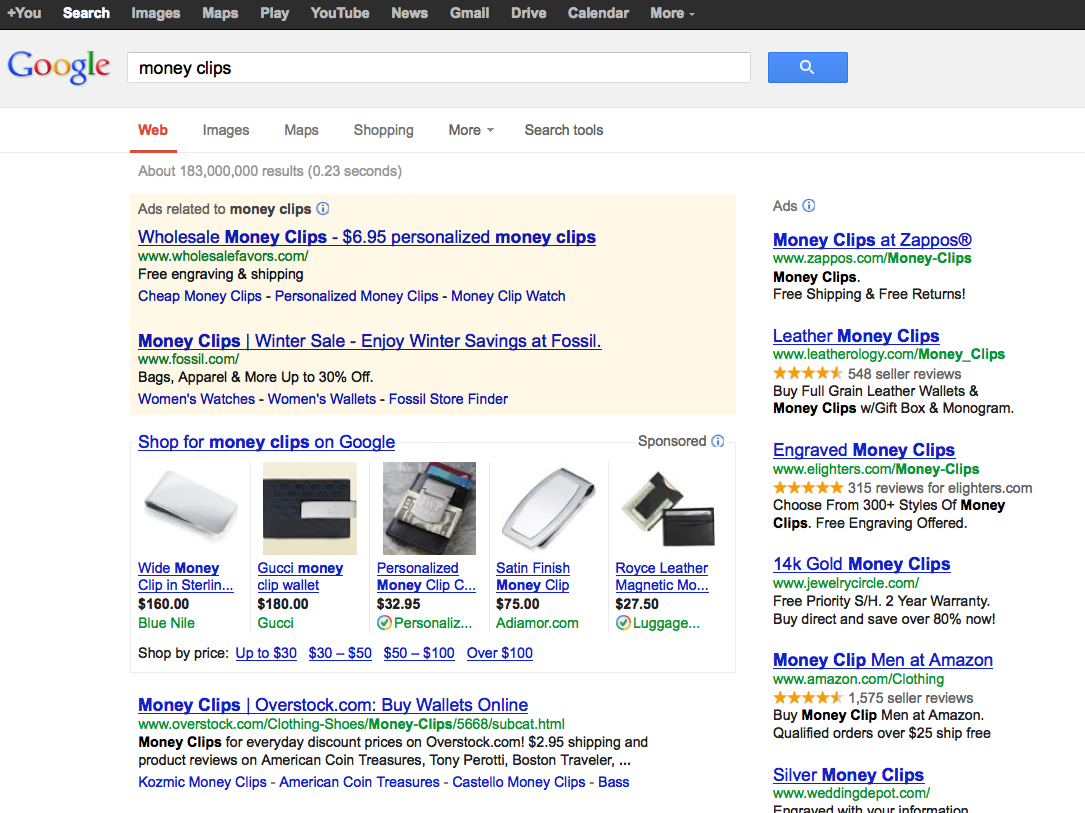Open 14k Gold Money Clips ad
The image size is (1085, 813).
(861, 565)
